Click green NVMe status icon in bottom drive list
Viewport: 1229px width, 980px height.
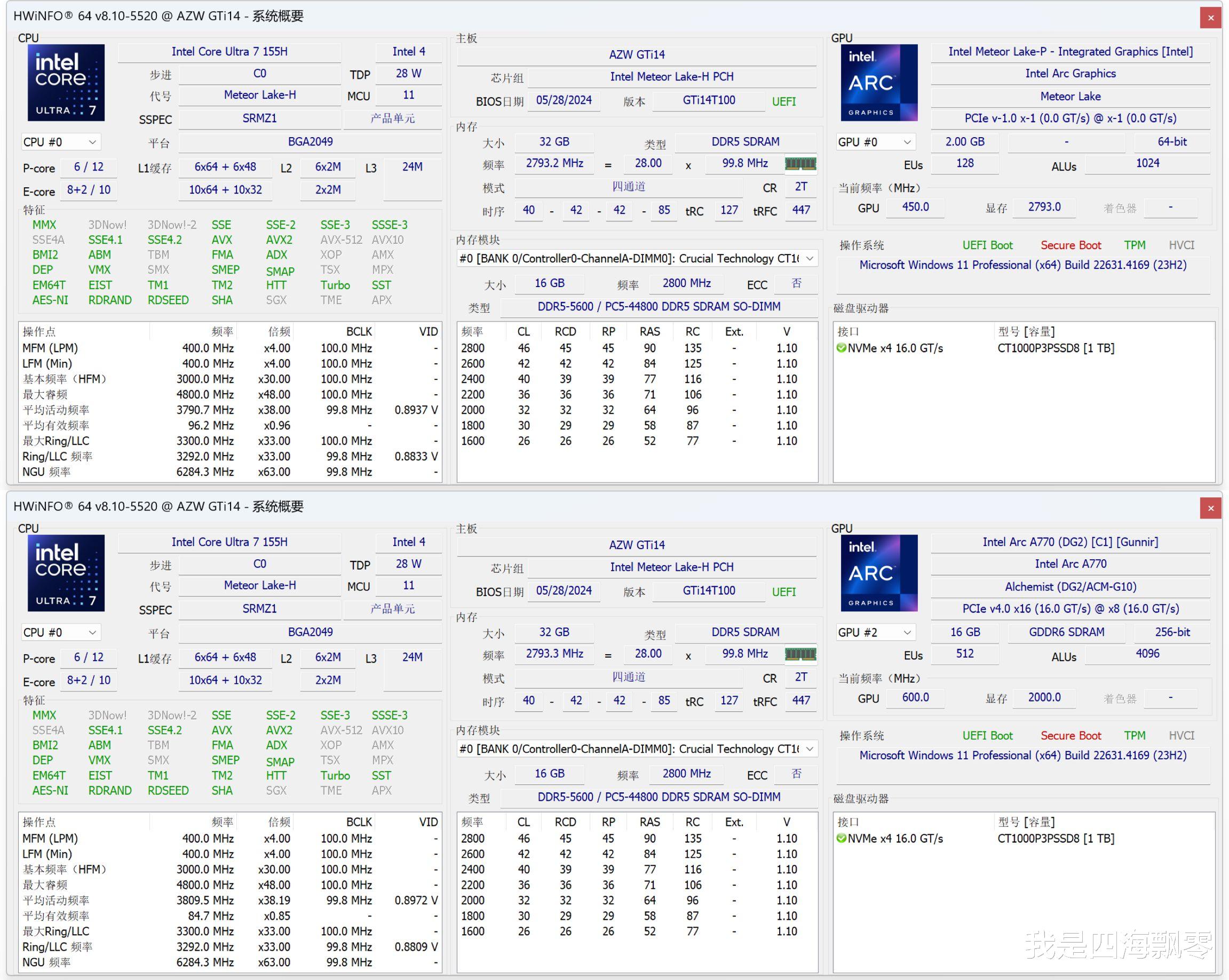tap(841, 838)
